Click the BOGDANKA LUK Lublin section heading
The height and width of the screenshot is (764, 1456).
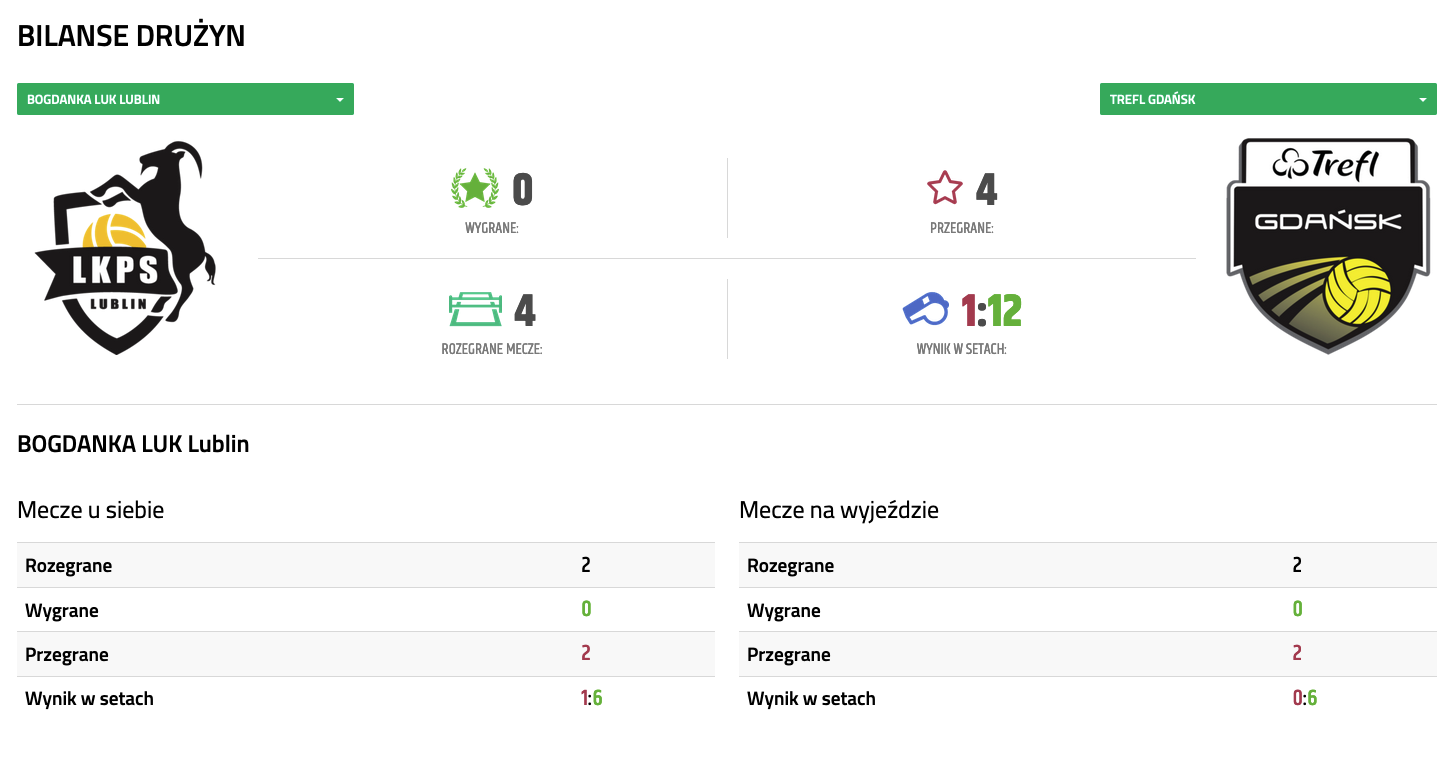pyautogui.click(x=133, y=444)
